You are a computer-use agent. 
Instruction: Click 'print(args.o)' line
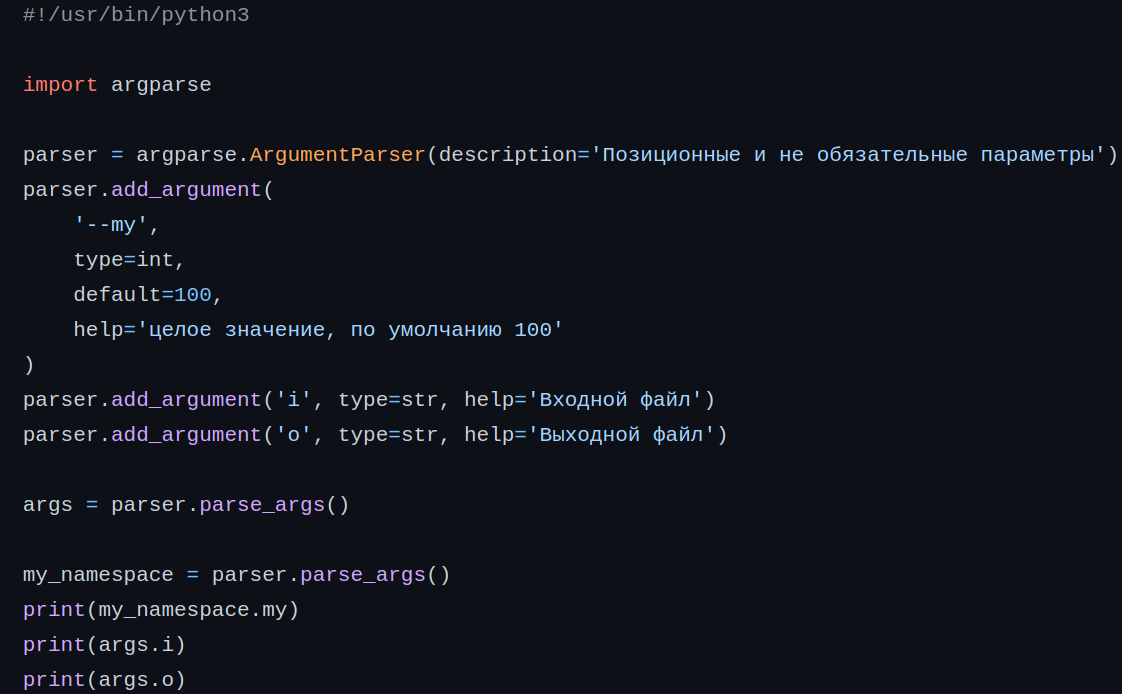click(x=104, y=680)
